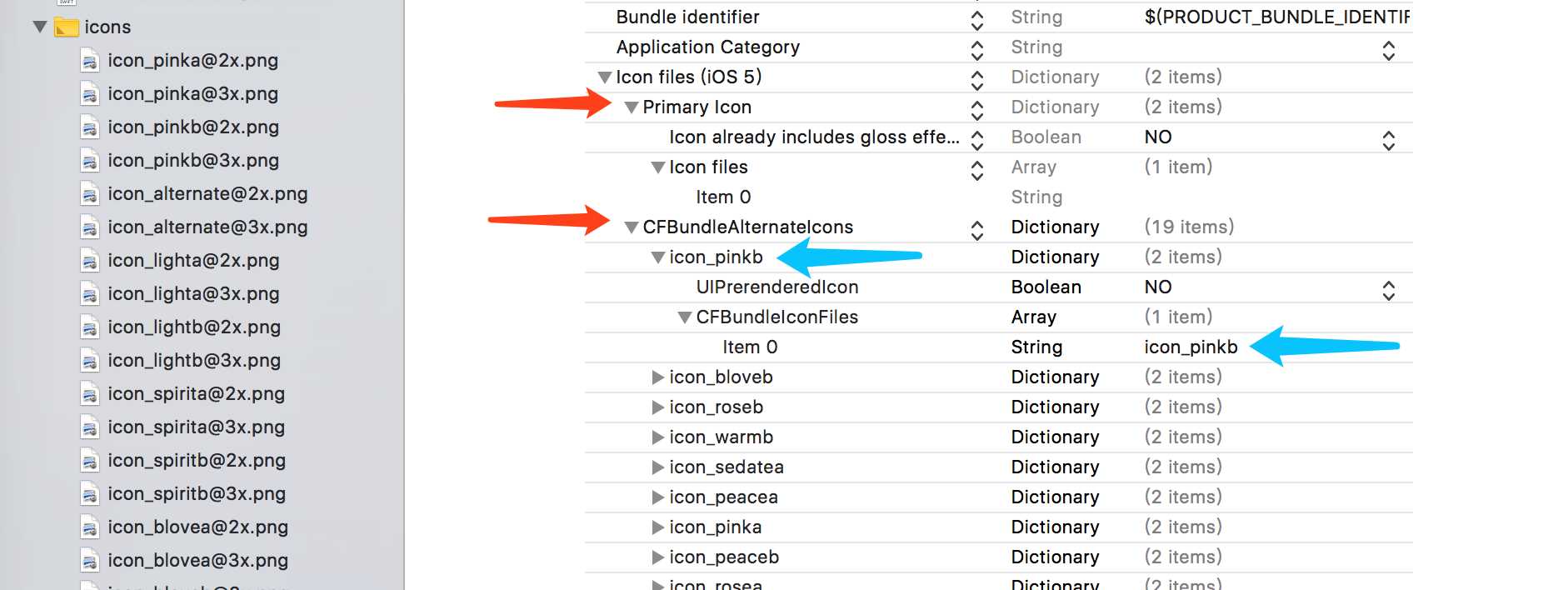Click the Boolean type of UIPrerenderedIcon row
This screenshot has height=590, width=1568.
pos(1046,287)
